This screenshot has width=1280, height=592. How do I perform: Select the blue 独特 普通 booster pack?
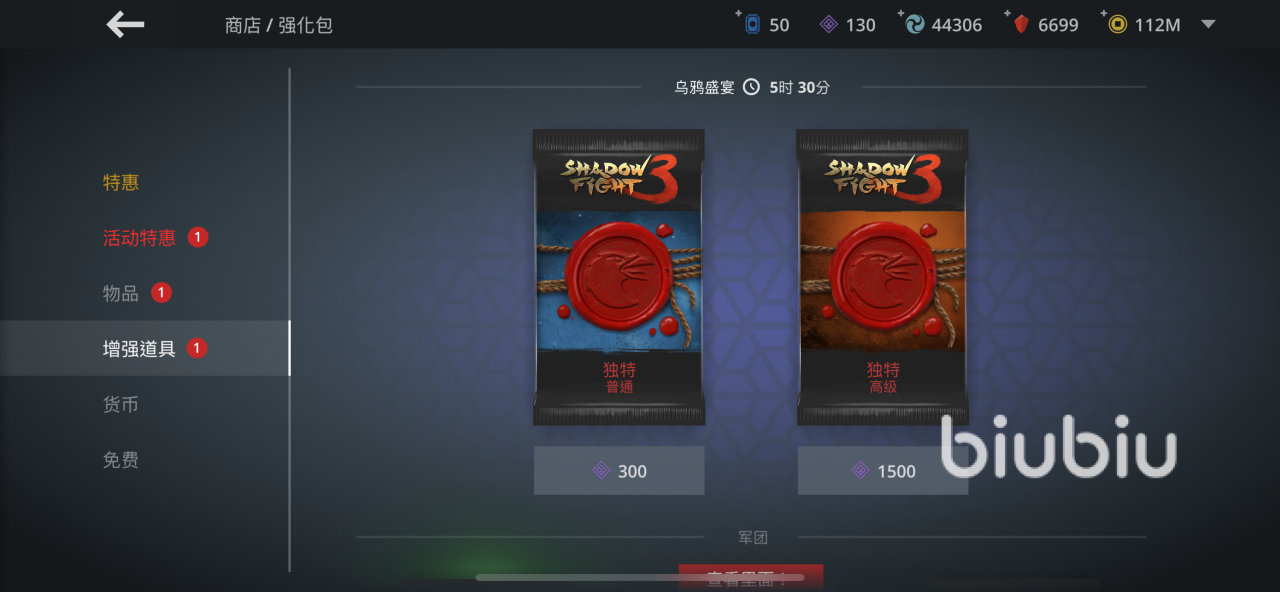point(619,277)
